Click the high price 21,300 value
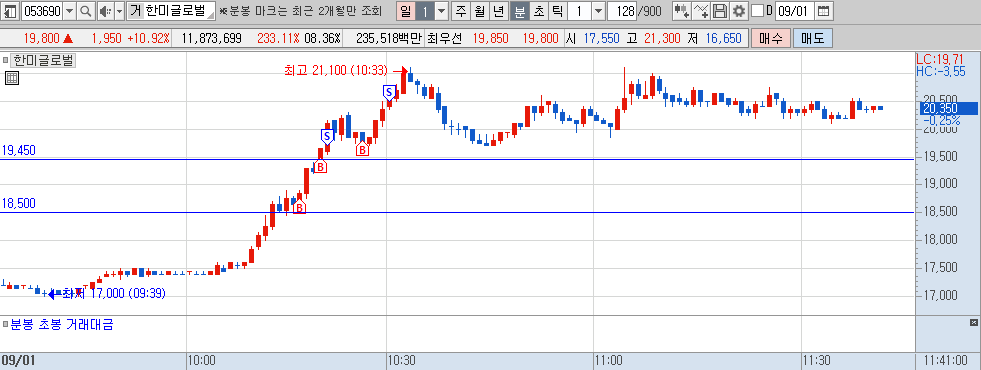 663,38
